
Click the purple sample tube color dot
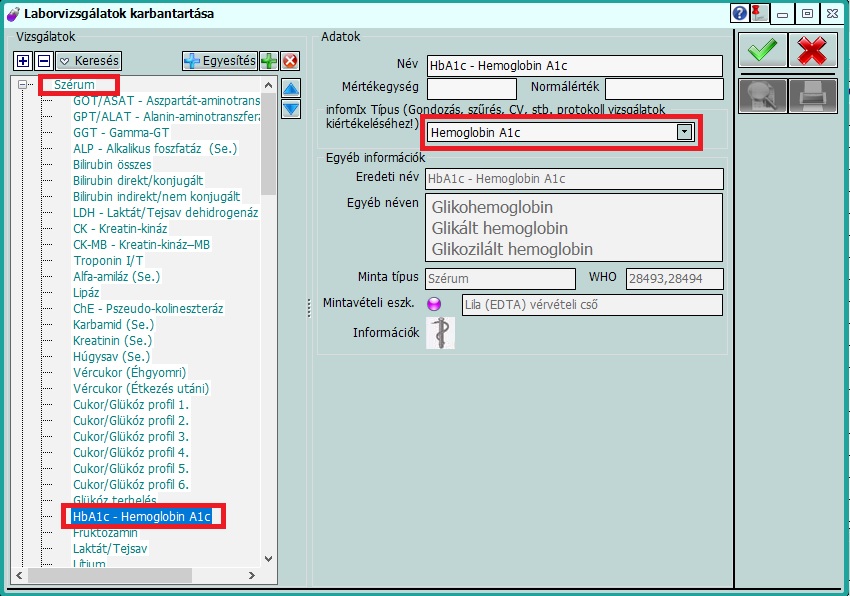433,304
